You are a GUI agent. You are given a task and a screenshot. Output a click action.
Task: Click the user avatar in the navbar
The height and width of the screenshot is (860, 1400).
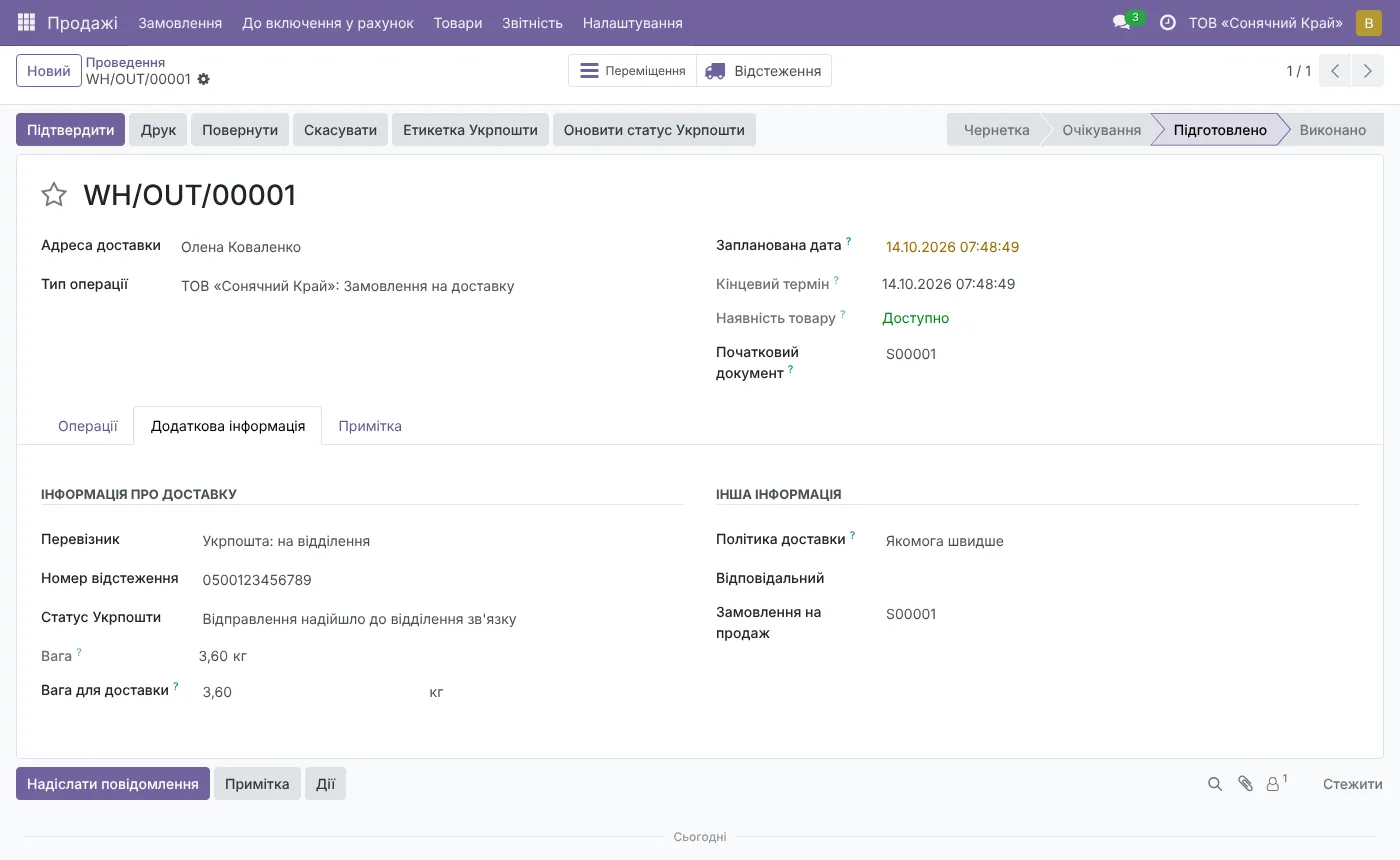[1368, 23]
